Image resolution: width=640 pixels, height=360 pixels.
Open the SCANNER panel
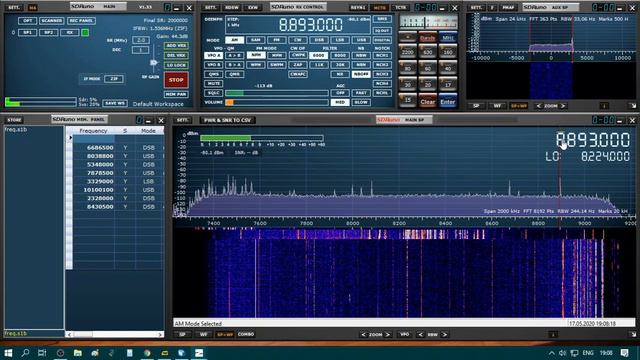click(x=52, y=20)
